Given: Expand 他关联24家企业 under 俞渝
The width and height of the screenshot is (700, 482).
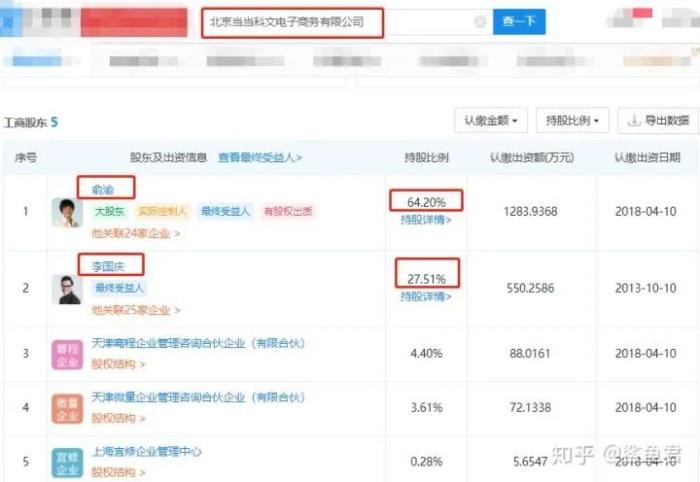Looking at the screenshot, I should click(136, 233).
